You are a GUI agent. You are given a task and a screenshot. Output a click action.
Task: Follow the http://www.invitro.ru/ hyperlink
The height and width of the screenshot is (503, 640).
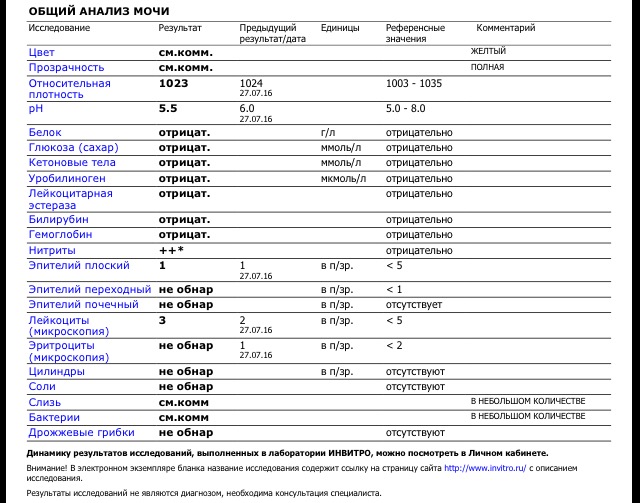click(x=485, y=468)
